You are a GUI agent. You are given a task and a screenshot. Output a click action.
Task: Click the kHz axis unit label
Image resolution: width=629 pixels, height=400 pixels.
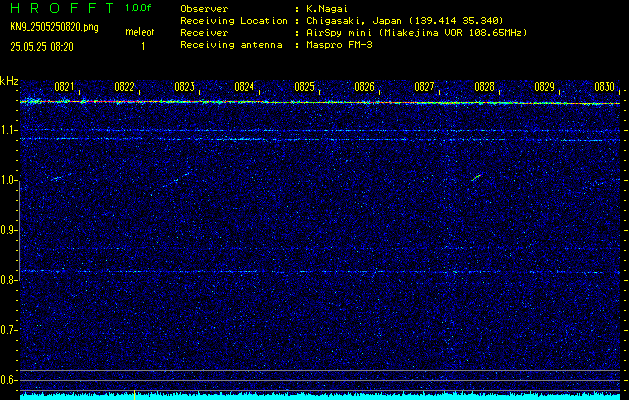[x=9, y=81]
